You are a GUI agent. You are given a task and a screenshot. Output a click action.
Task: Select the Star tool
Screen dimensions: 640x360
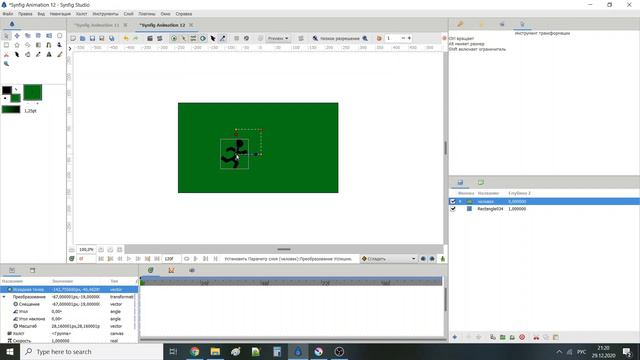click(x=17, y=45)
